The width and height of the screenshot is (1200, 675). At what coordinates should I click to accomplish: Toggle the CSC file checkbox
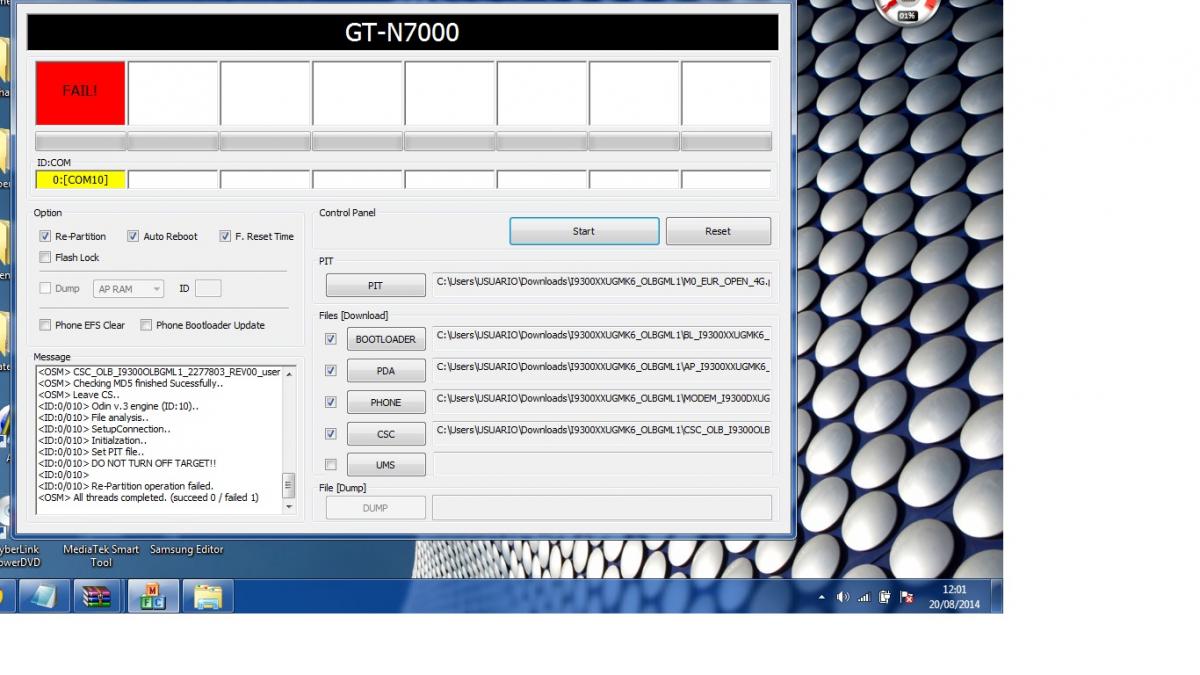(x=331, y=434)
